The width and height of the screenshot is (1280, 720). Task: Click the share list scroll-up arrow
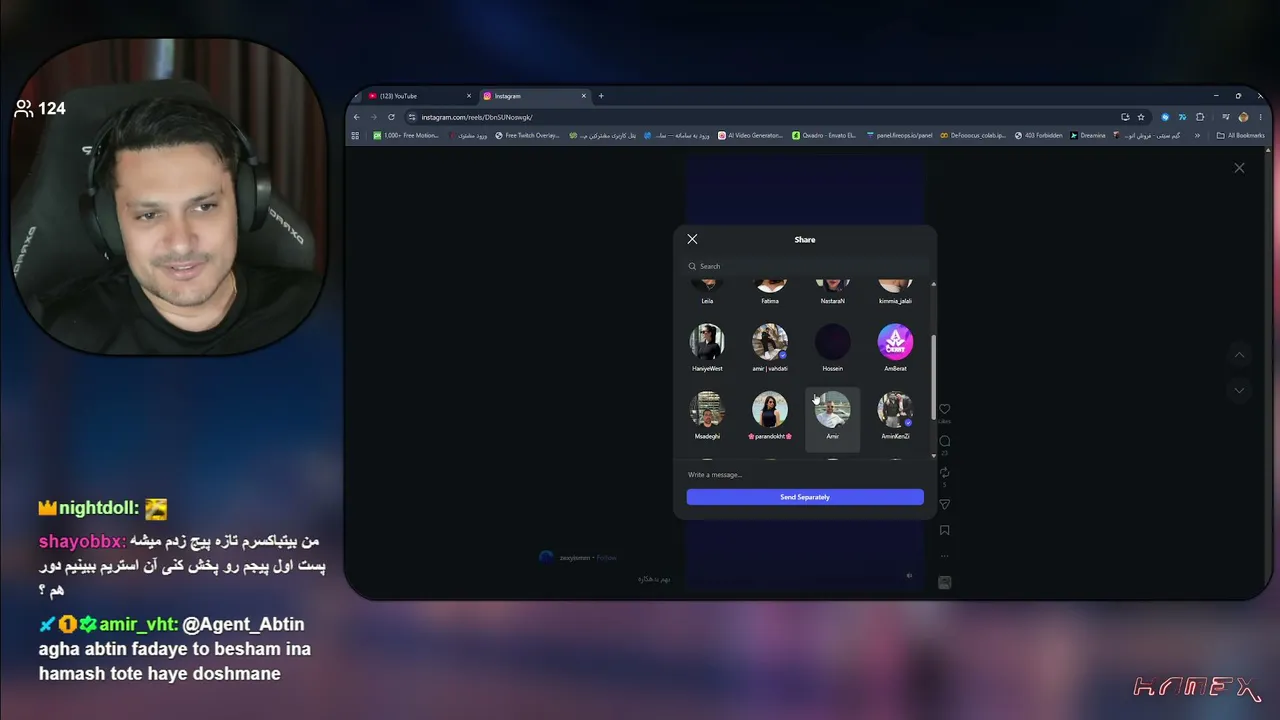934,284
